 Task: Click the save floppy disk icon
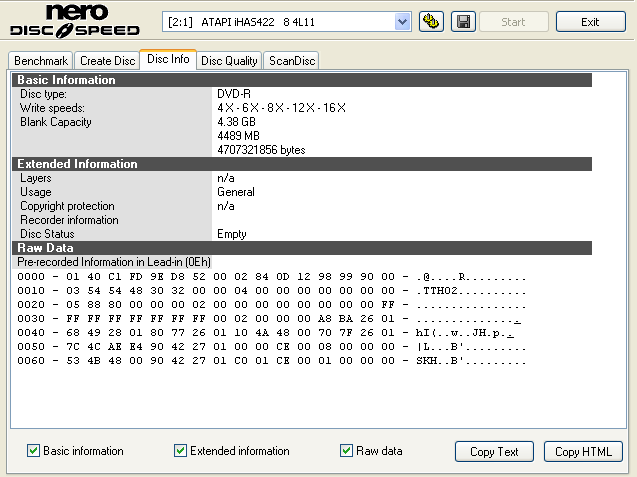pos(463,22)
